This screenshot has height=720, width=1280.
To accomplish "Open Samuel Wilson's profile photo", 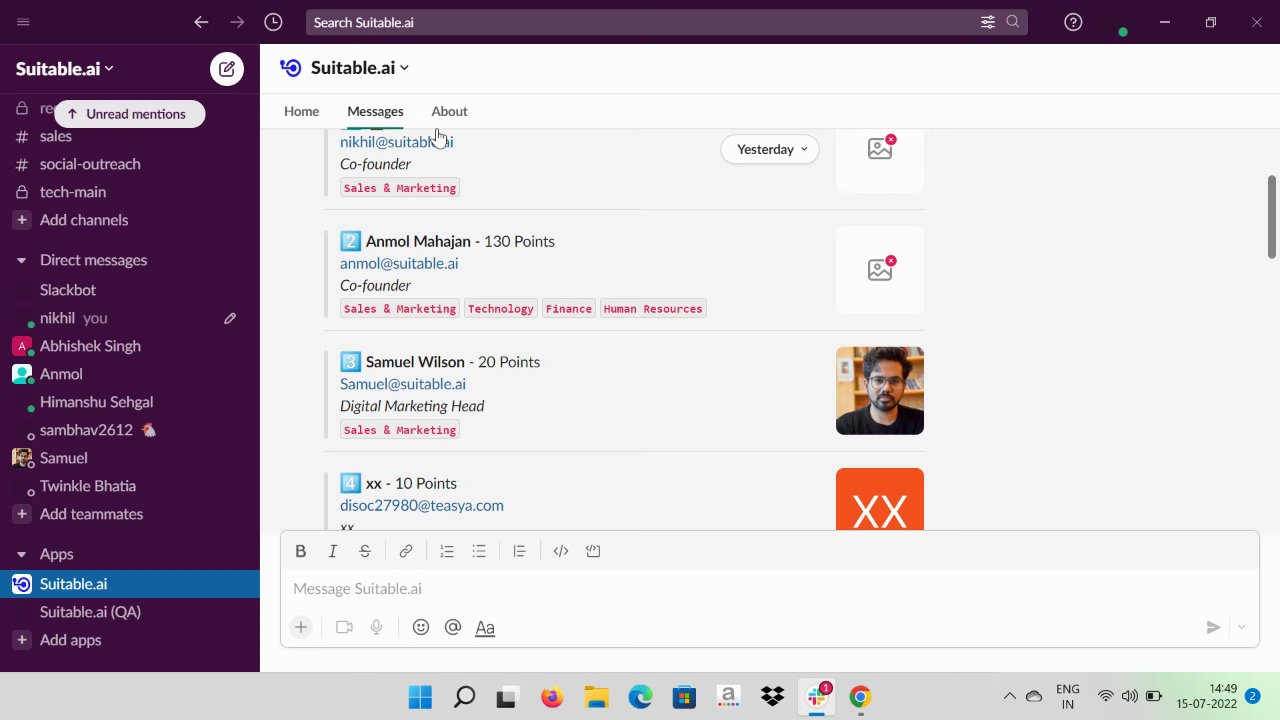I will 880,391.
